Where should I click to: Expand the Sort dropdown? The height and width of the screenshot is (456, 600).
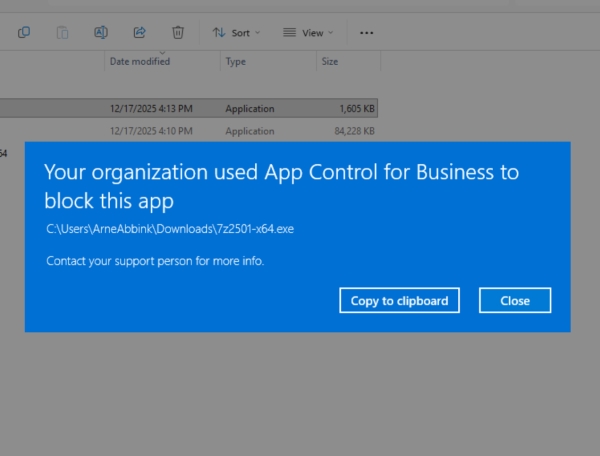tap(235, 32)
